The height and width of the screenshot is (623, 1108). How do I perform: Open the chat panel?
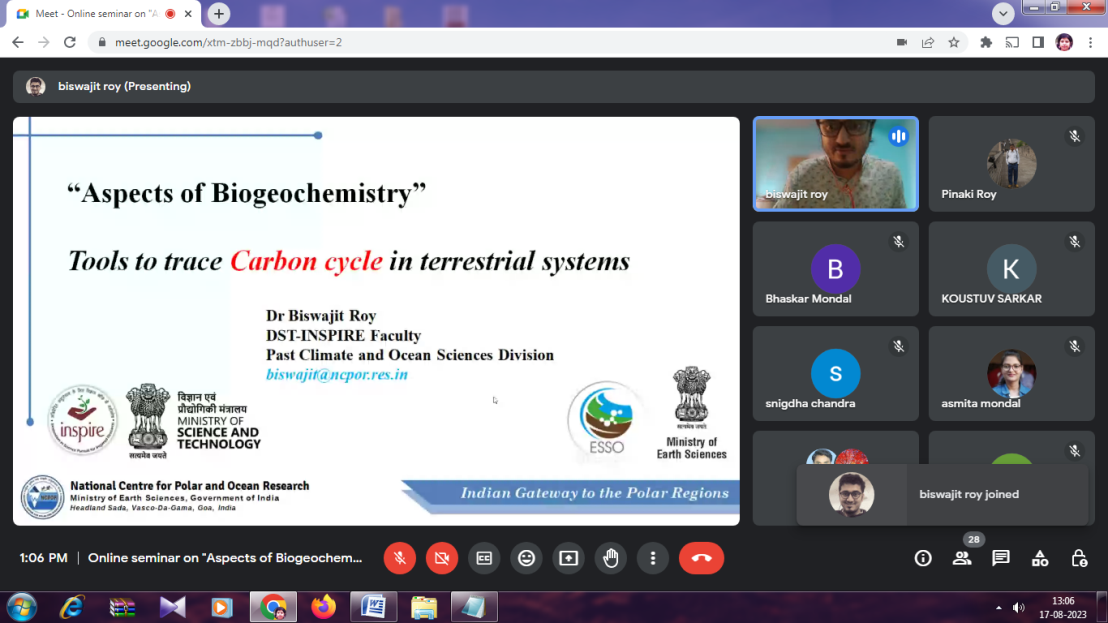pyautogui.click(x=1001, y=558)
